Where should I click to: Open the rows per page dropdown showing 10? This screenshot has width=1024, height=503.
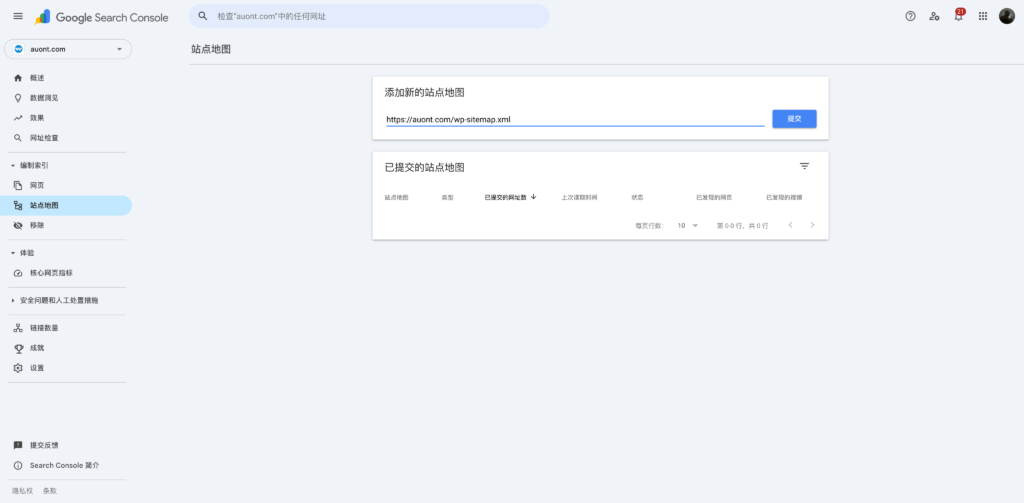(x=688, y=225)
